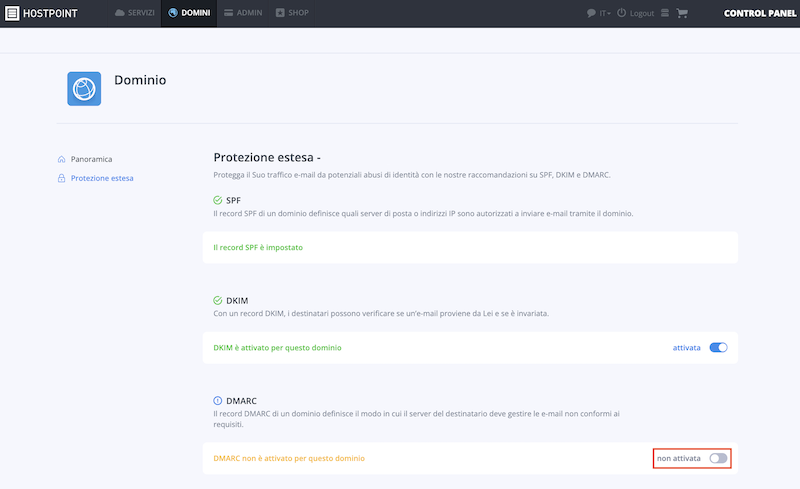800x489 pixels.
Task: Open the Shop menu
Action: click(292, 13)
